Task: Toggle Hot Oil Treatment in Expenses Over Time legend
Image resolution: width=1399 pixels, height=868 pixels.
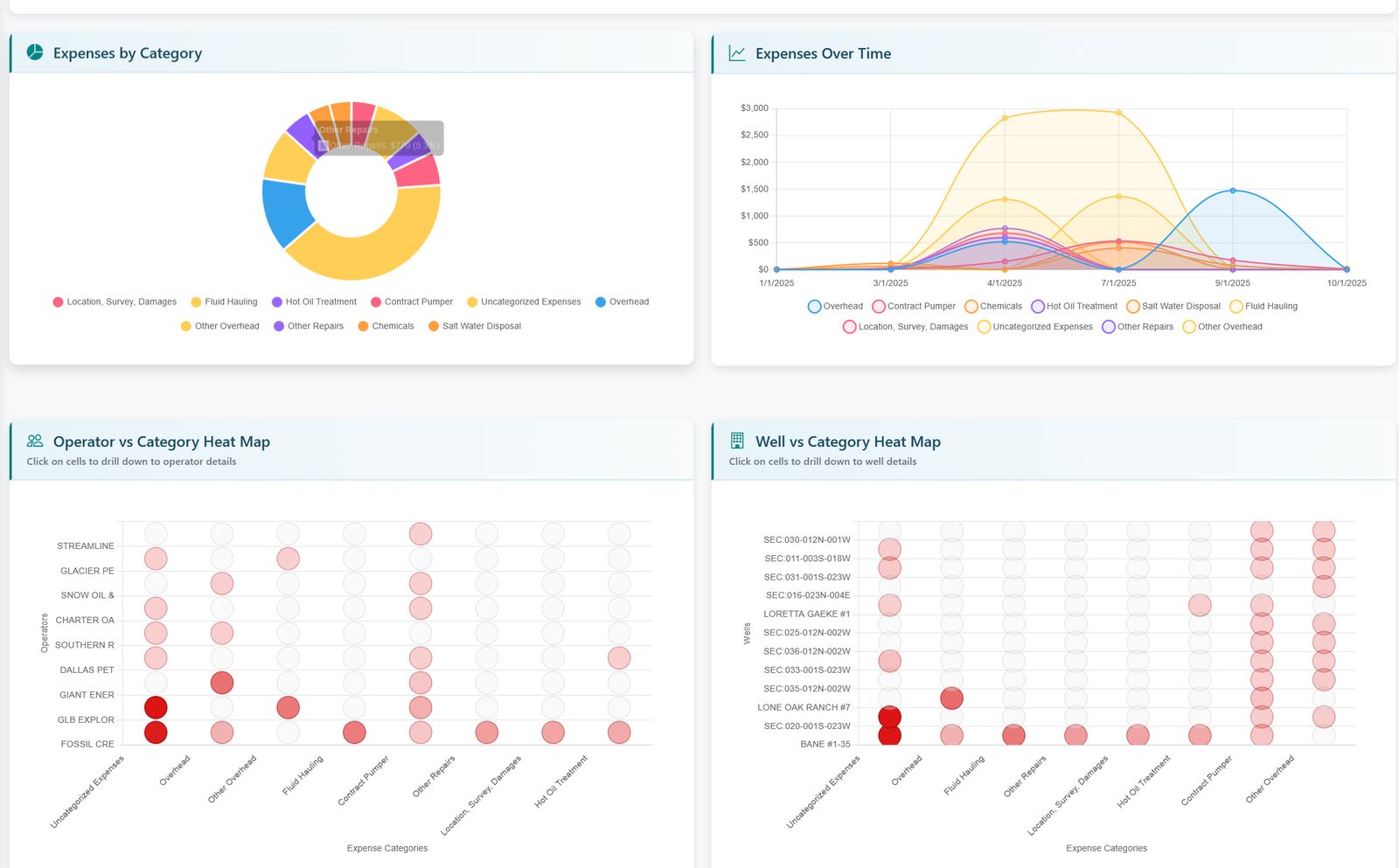Action: tap(1075, 306)
